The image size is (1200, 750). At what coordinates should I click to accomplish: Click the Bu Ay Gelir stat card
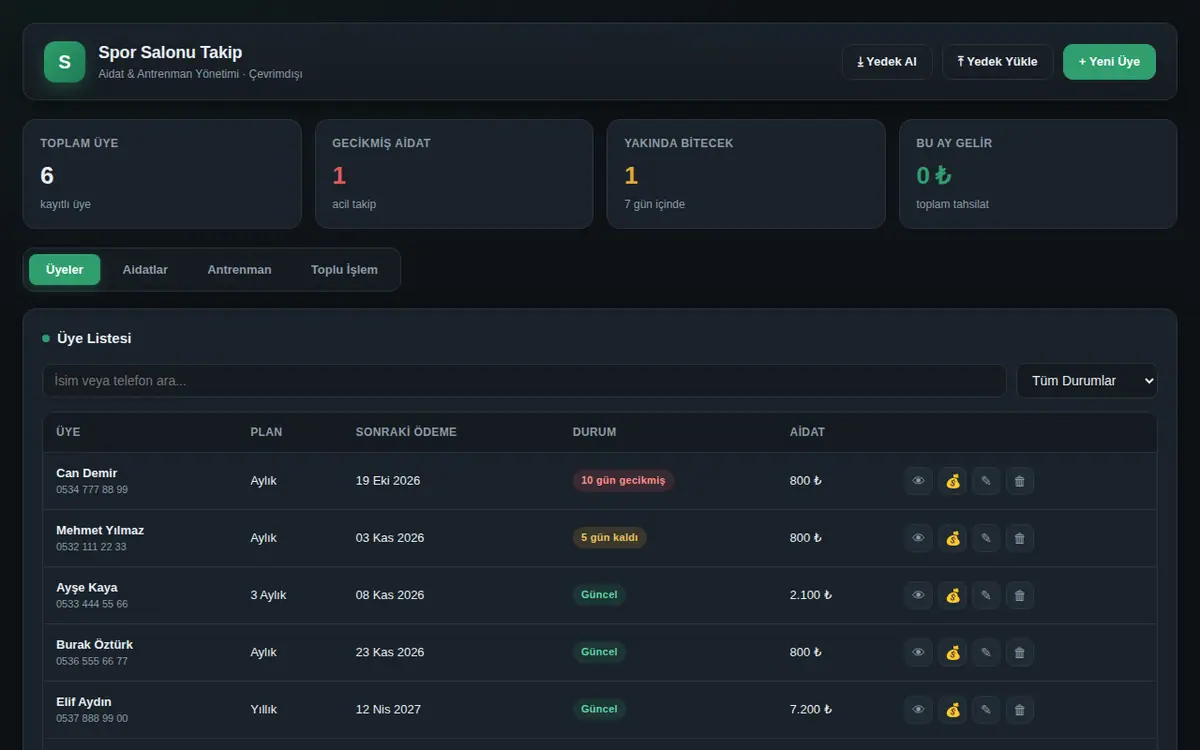coord(1038,174)
